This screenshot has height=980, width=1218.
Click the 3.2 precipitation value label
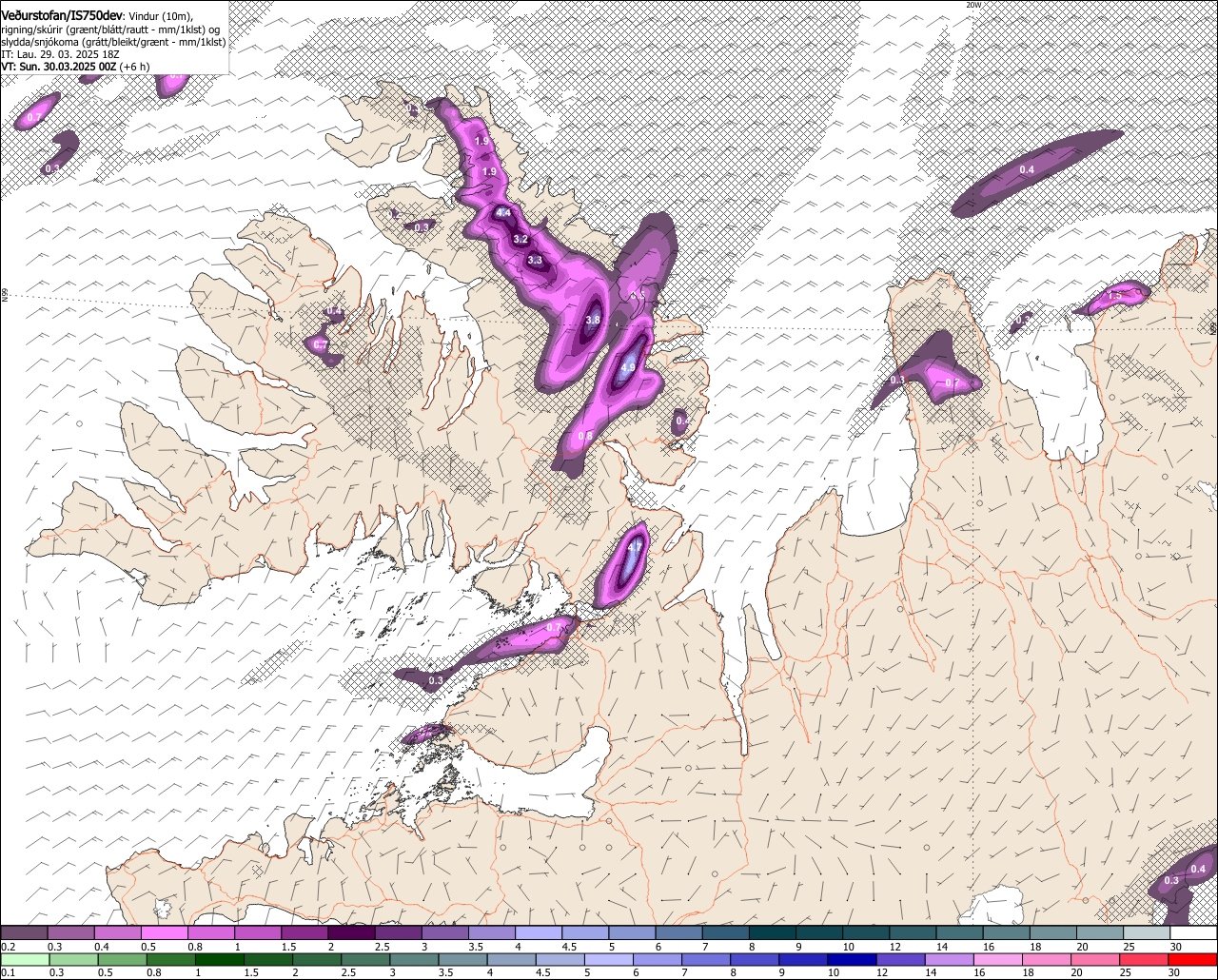point(521,240)
